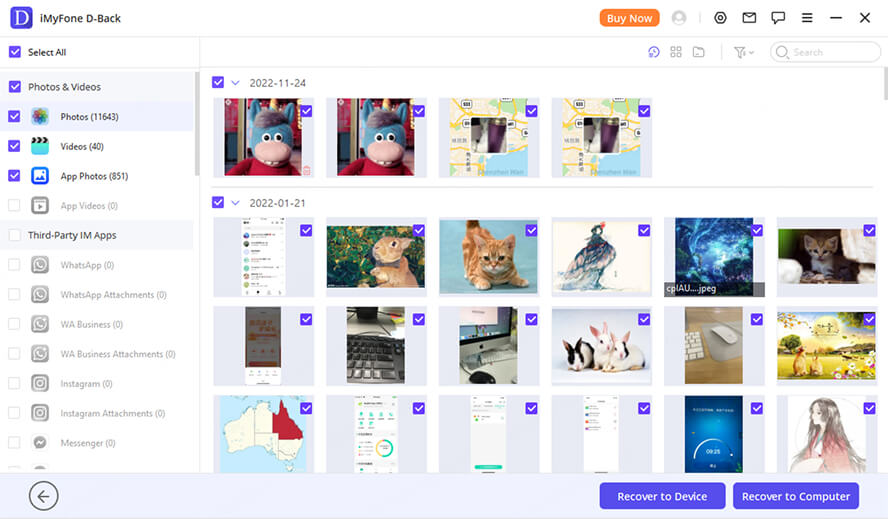Click the target settings icon in title bar
Image resolution: width=888 pixels, height=519 pixels.
coord(720,18)
